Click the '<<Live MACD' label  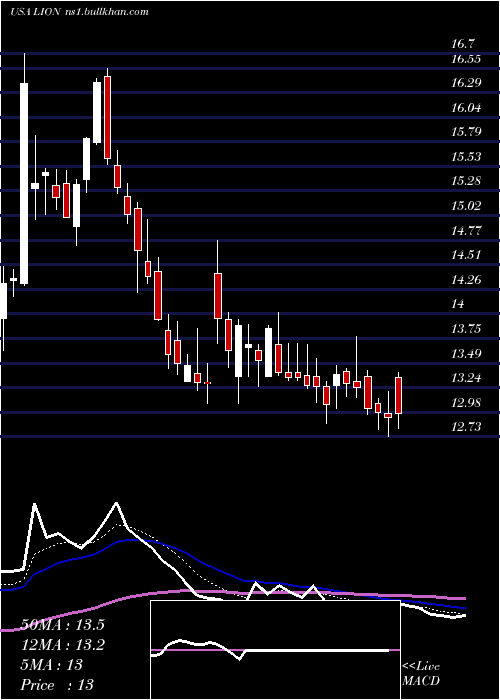coord(421,674)
